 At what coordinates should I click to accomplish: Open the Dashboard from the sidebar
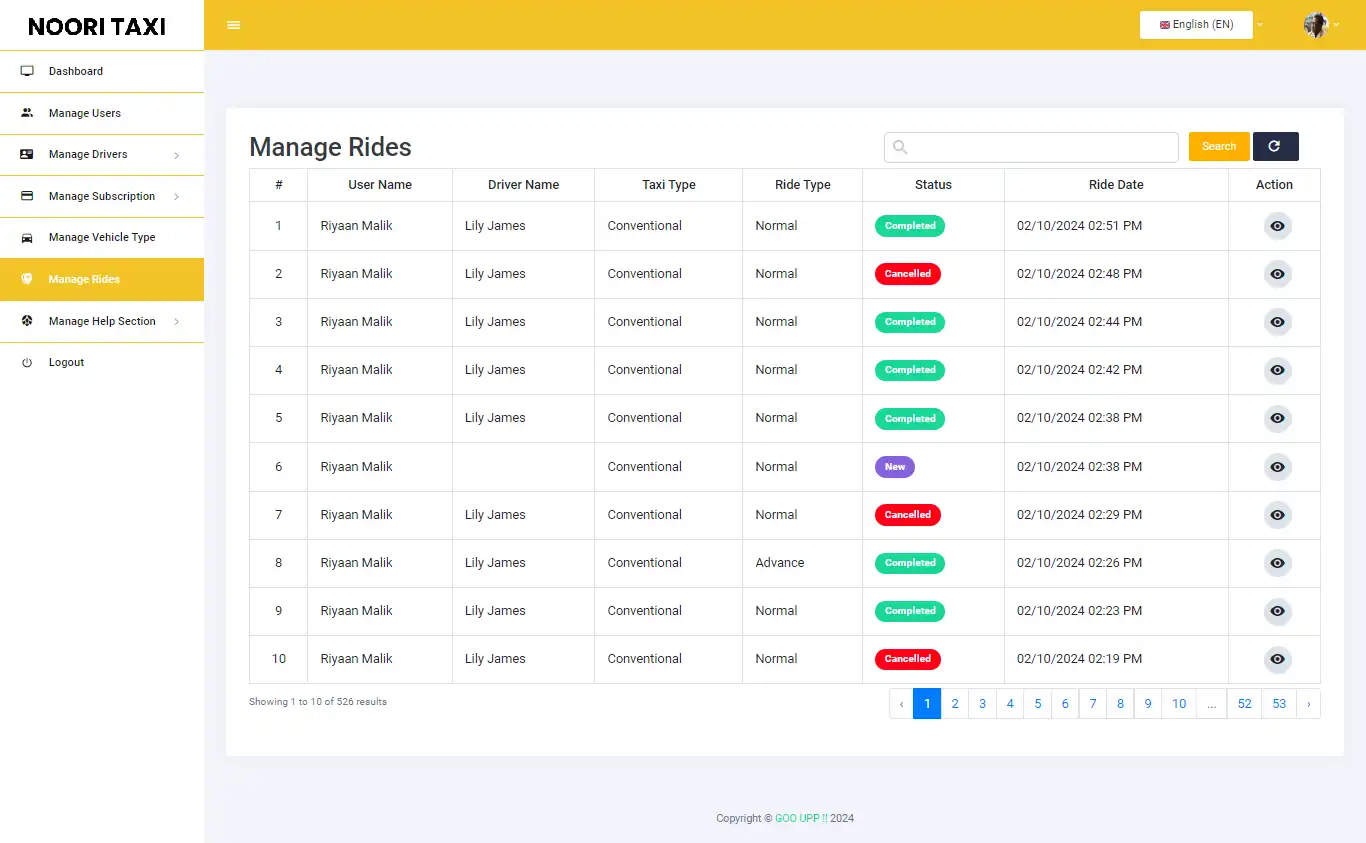[x=75, y=71]
